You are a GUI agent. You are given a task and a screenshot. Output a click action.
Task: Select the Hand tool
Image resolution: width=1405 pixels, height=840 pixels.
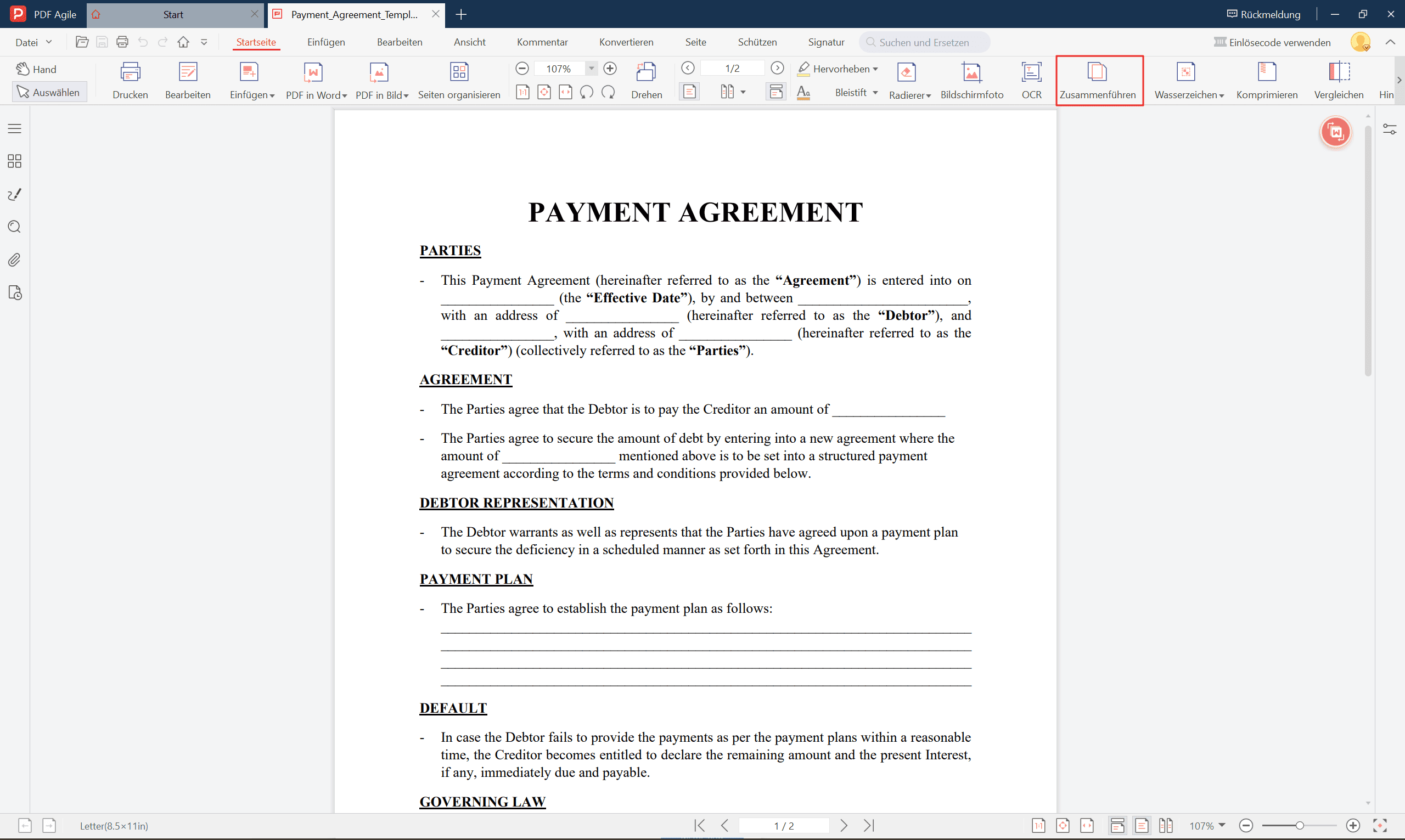point(37,69)
